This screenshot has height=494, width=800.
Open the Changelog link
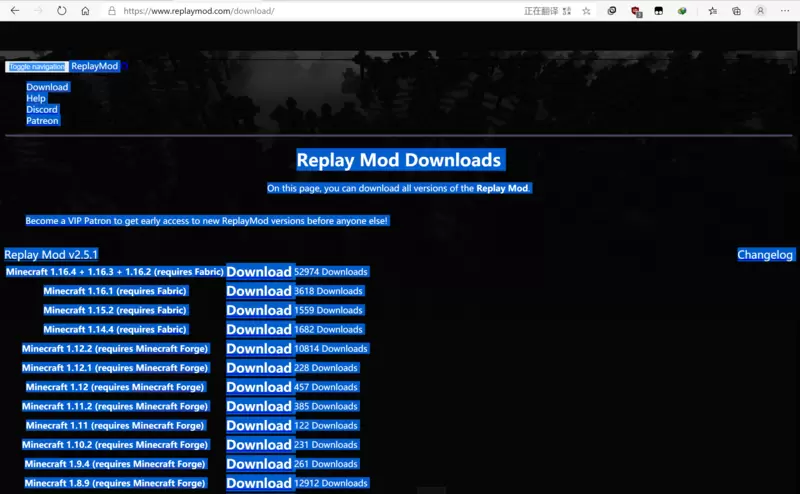click(765, 255)
